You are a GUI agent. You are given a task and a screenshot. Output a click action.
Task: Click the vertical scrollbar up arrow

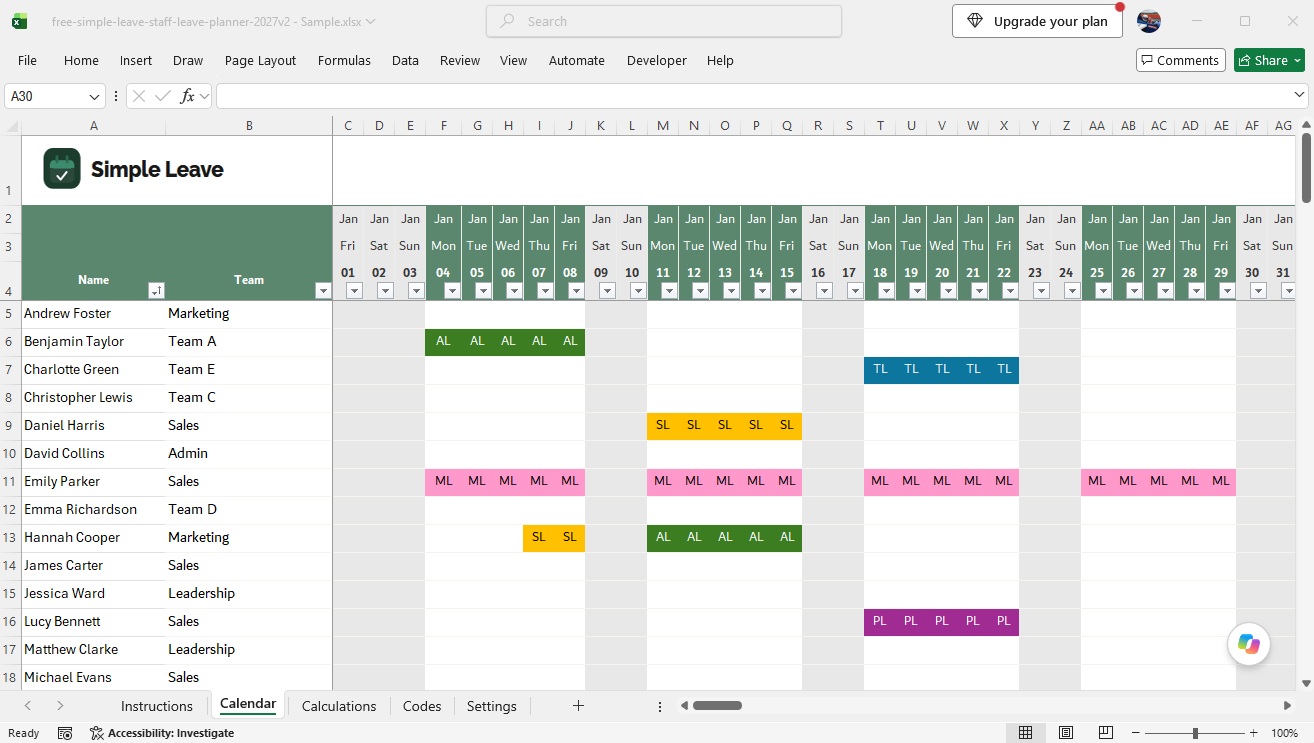[x=1306, y=125]
